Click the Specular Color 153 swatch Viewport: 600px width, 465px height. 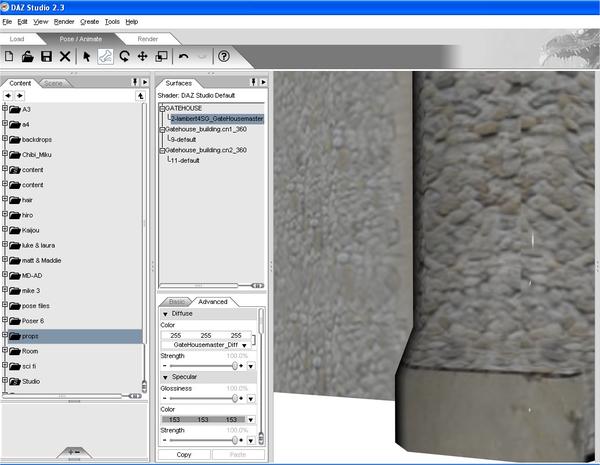[x=203, y=420]
